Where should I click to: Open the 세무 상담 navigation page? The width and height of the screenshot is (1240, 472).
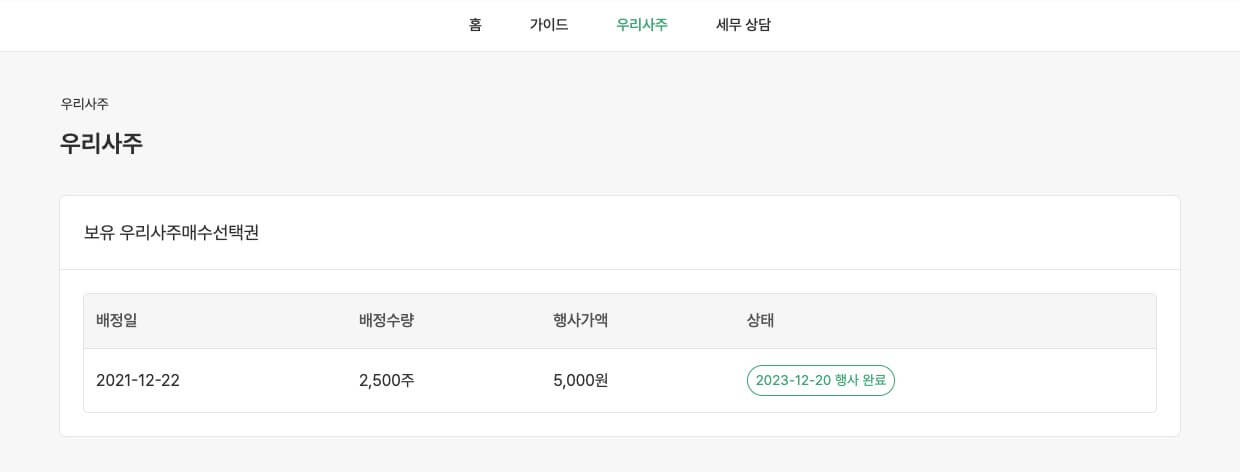[744, 25]
